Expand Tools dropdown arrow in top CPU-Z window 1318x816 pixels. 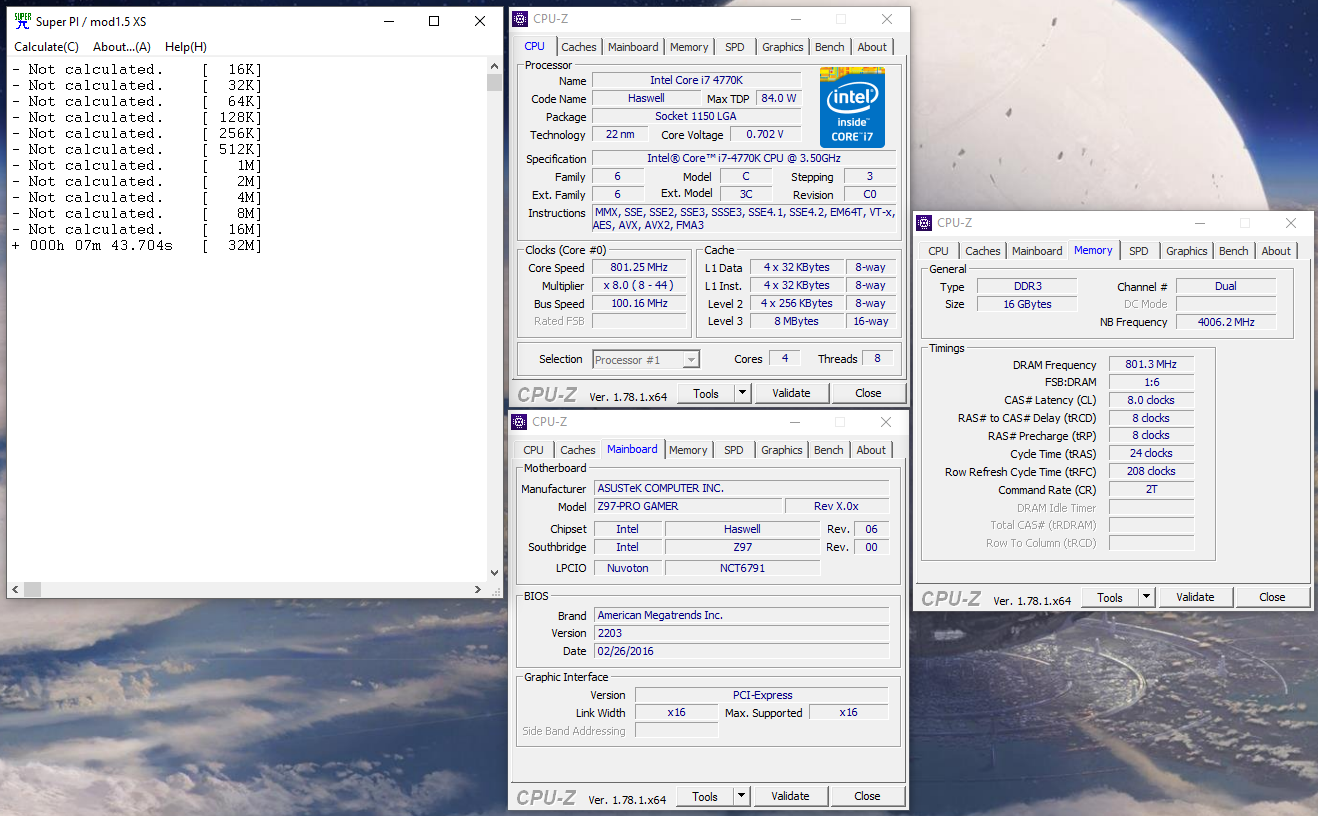(x=742, y=393)
